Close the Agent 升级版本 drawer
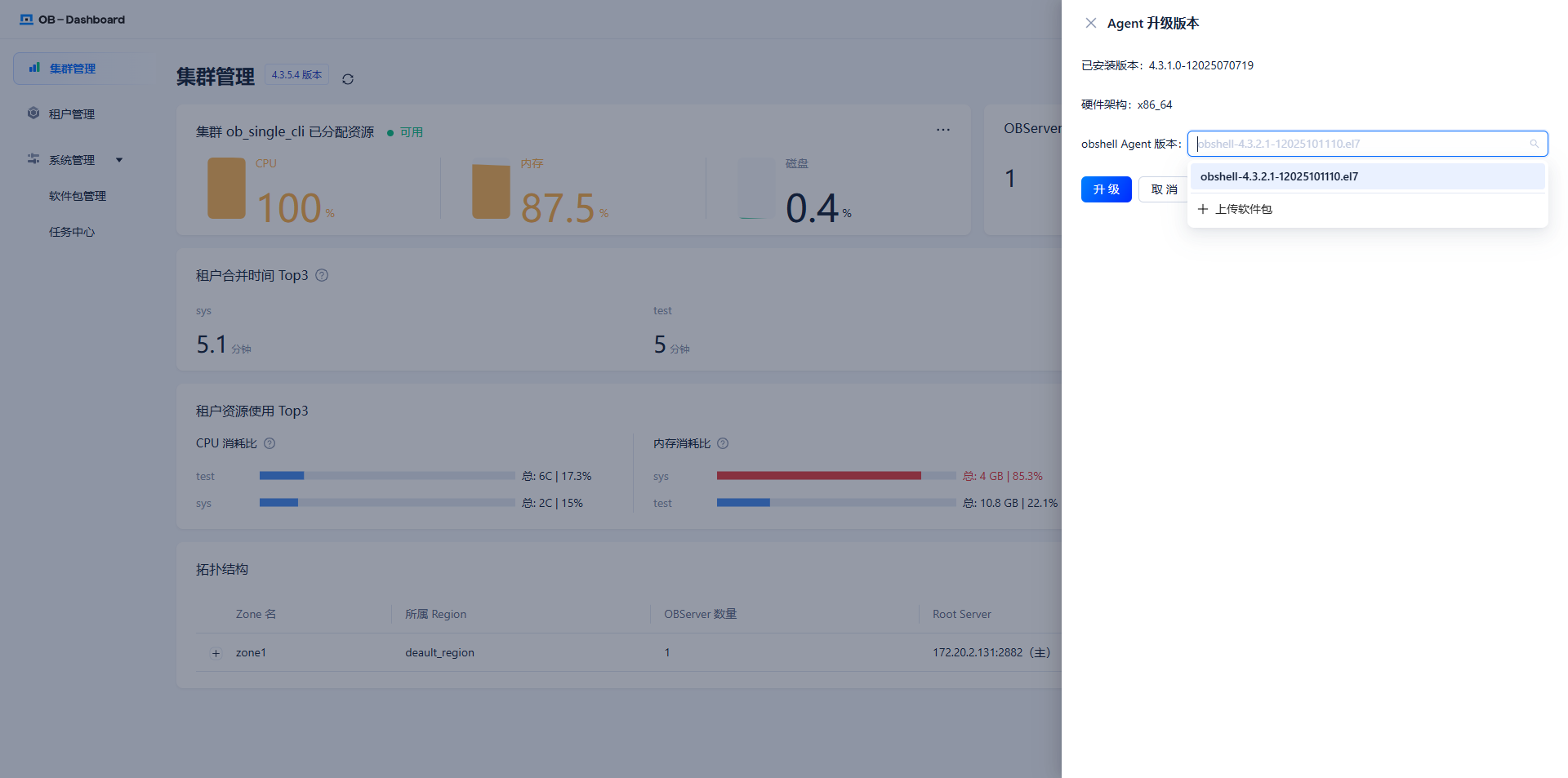The image size is (1568, 778). click(1090, 23)
